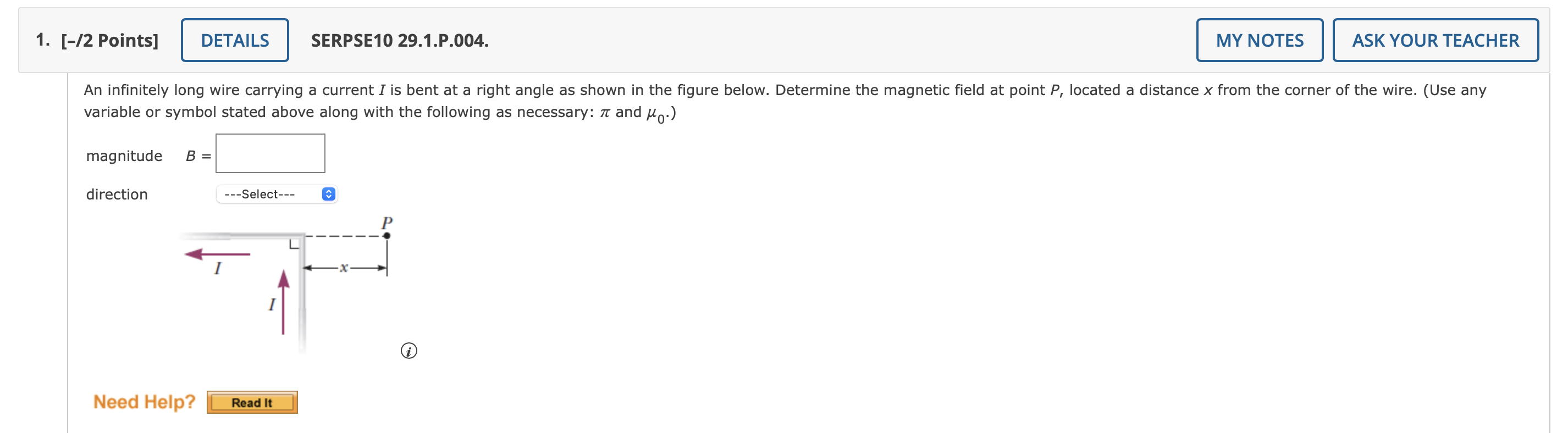Click the stepper arrows on the Select control
Screen dimensions: 1568x433
[329, 193]
